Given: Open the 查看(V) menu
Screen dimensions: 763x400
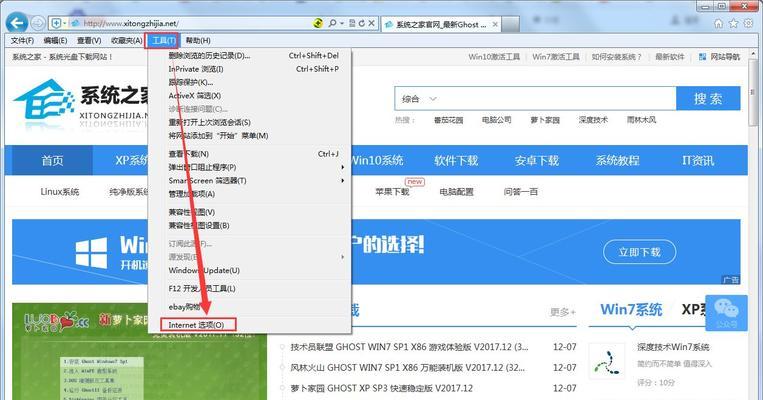Looking at the screenshot, I should click(89, 40).
